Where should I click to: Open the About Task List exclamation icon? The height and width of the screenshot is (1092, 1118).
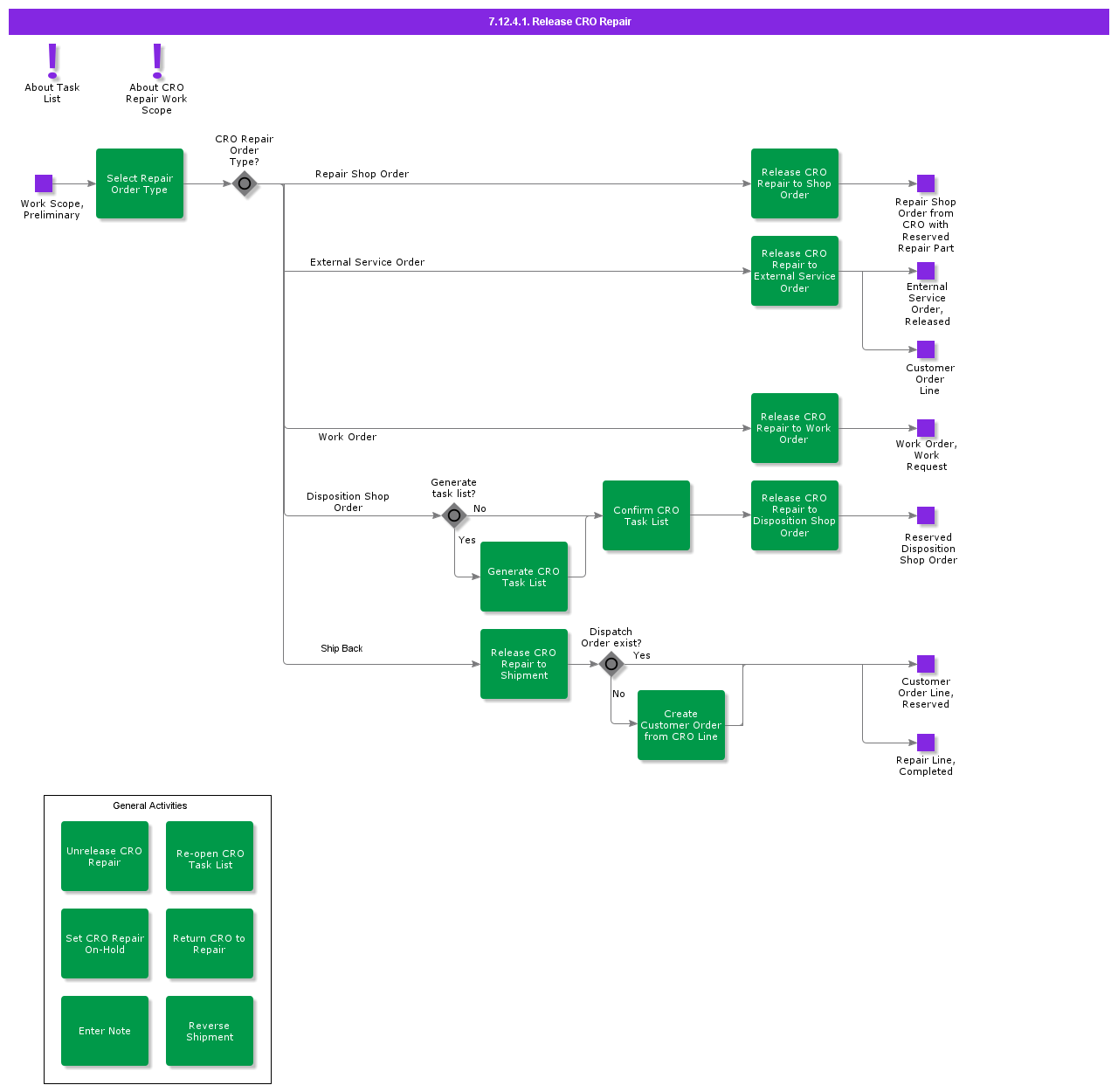pos(52,60)
